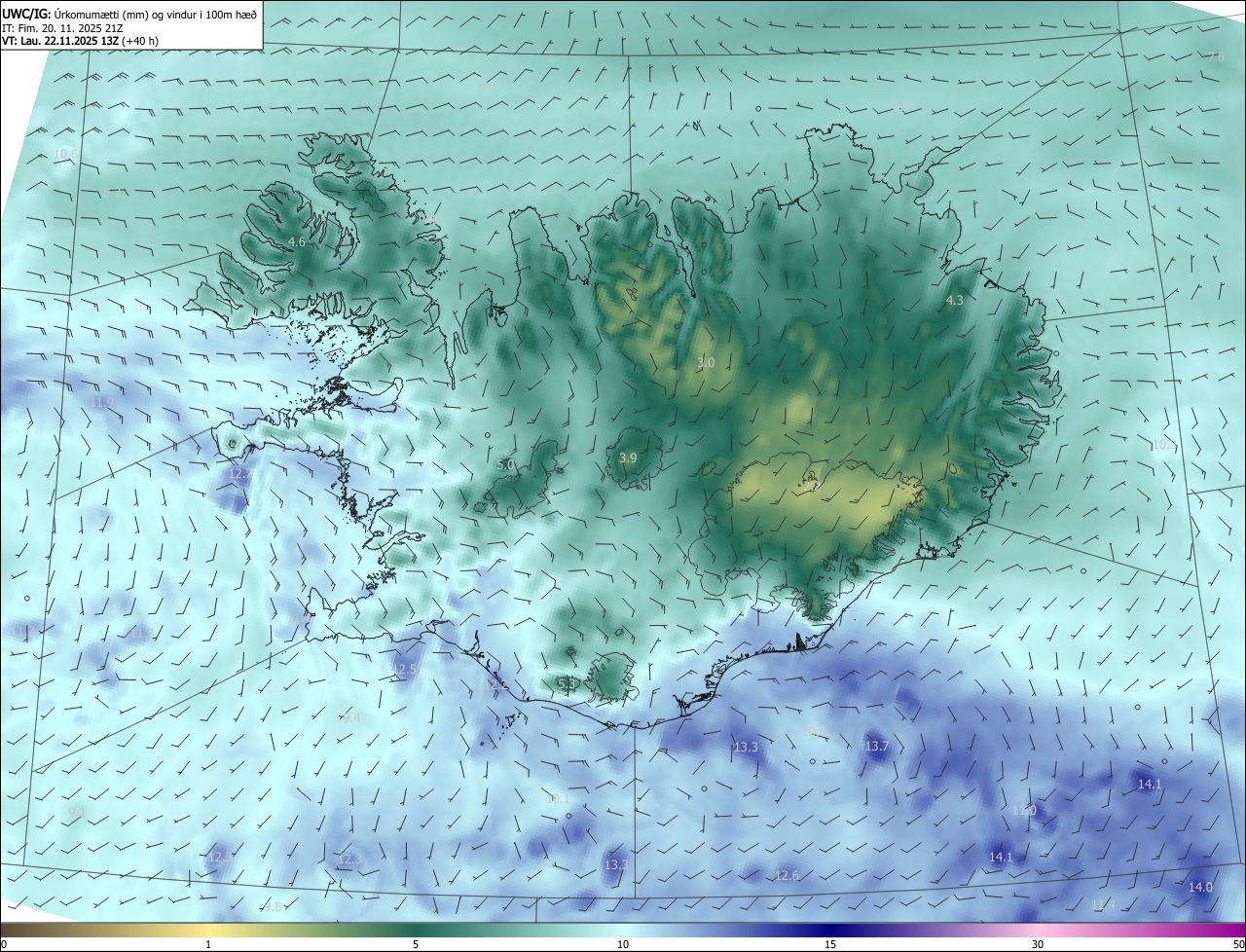Click the 7.6 value label on the map
The width and height of the screenshot is (1246, 952).
[1216, 57]
